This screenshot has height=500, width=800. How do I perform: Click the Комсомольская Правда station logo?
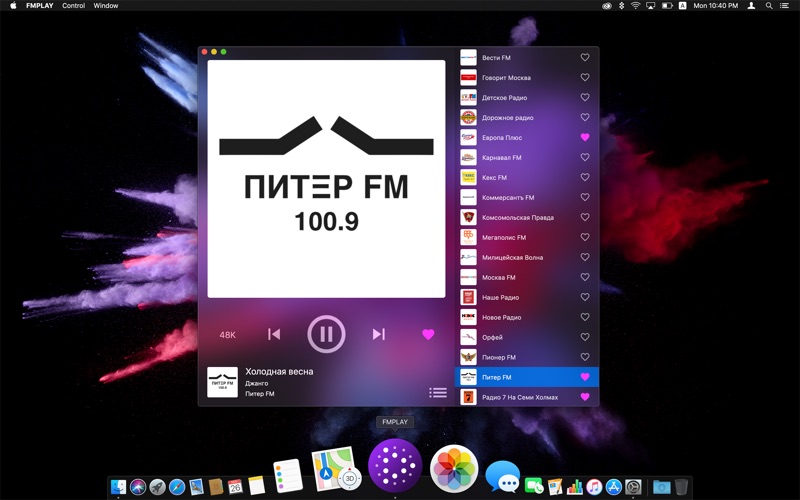click(x=468, y=217)
